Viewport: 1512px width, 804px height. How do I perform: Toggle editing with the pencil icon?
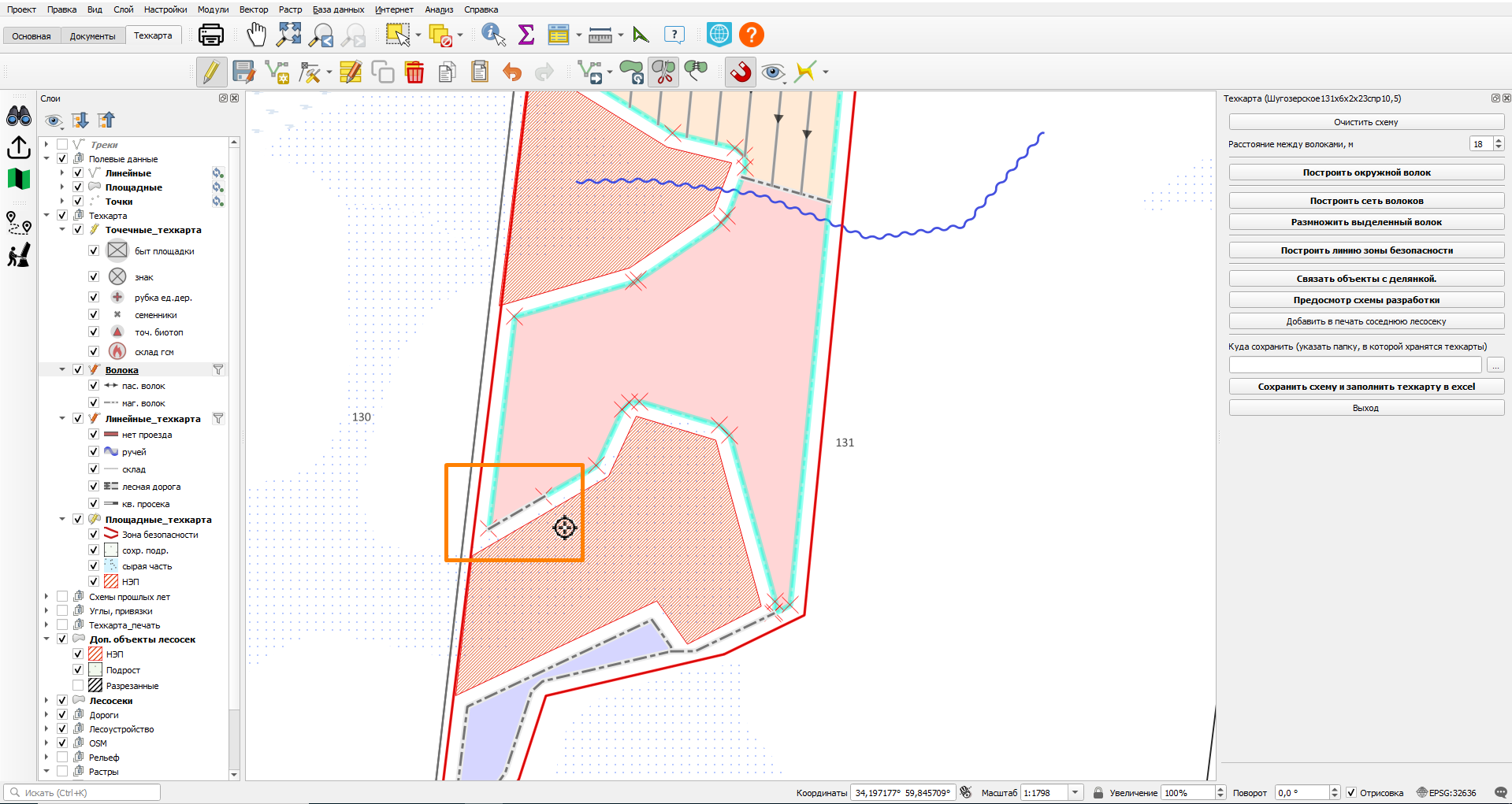(211, 72)
